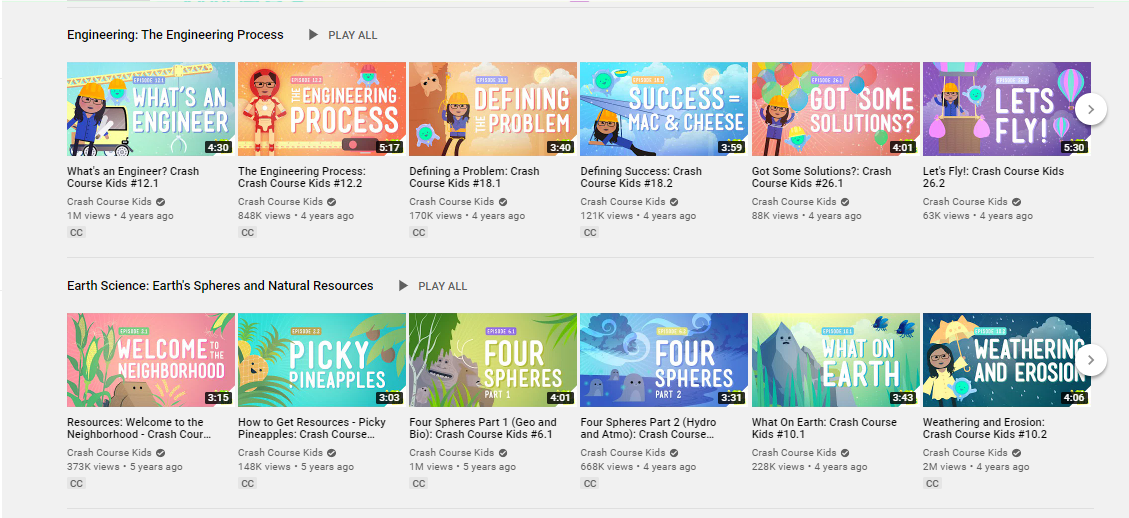Open What On Earth thumbnail
The width and height of the screenshot is (1129, 518).
point(835,360)
